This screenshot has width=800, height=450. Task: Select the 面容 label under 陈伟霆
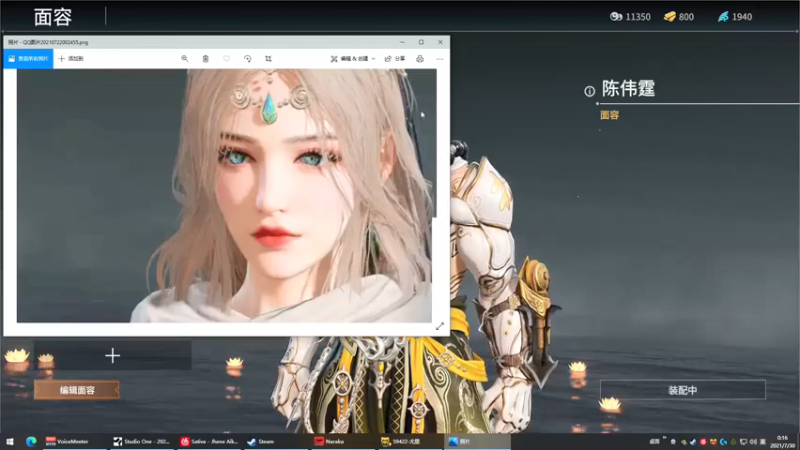pyautogui.click(x=610, y=115)
